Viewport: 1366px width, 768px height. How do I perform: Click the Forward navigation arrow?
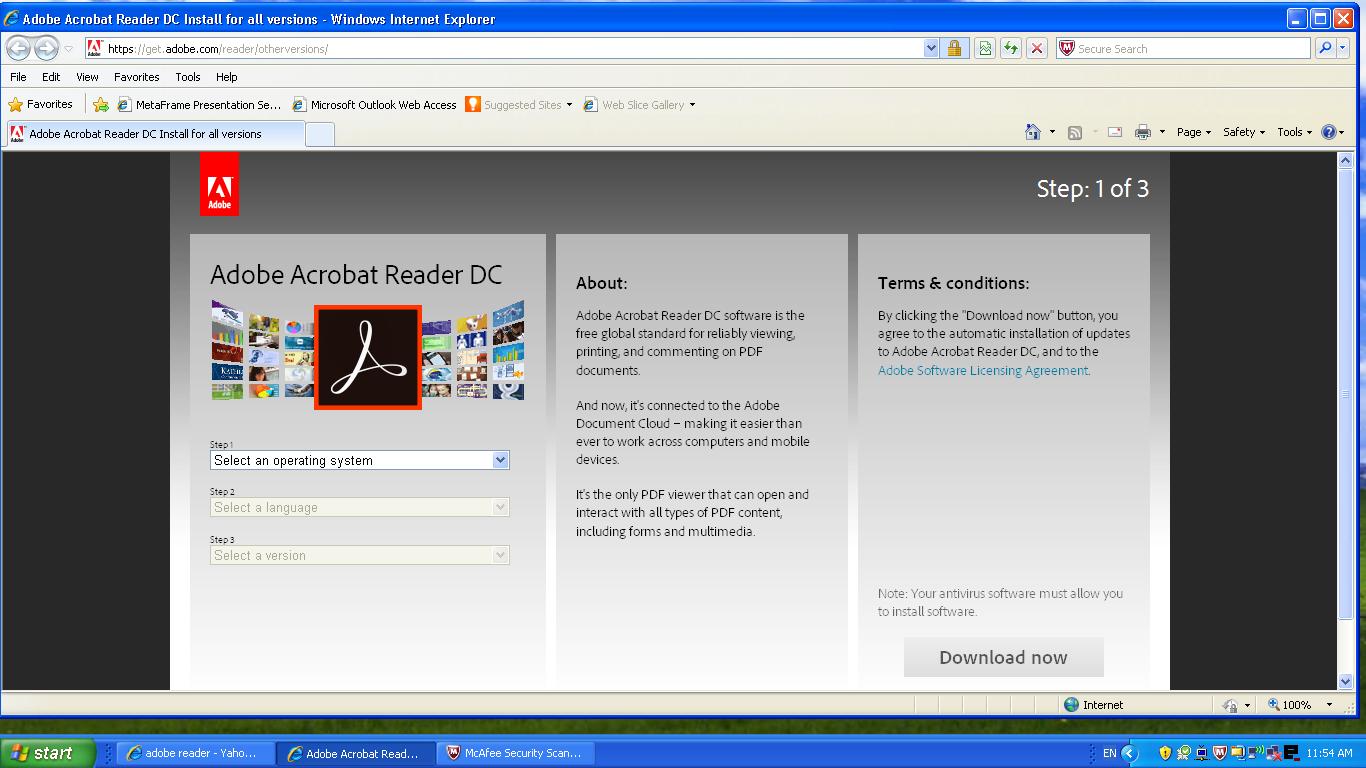coord(46,48)
